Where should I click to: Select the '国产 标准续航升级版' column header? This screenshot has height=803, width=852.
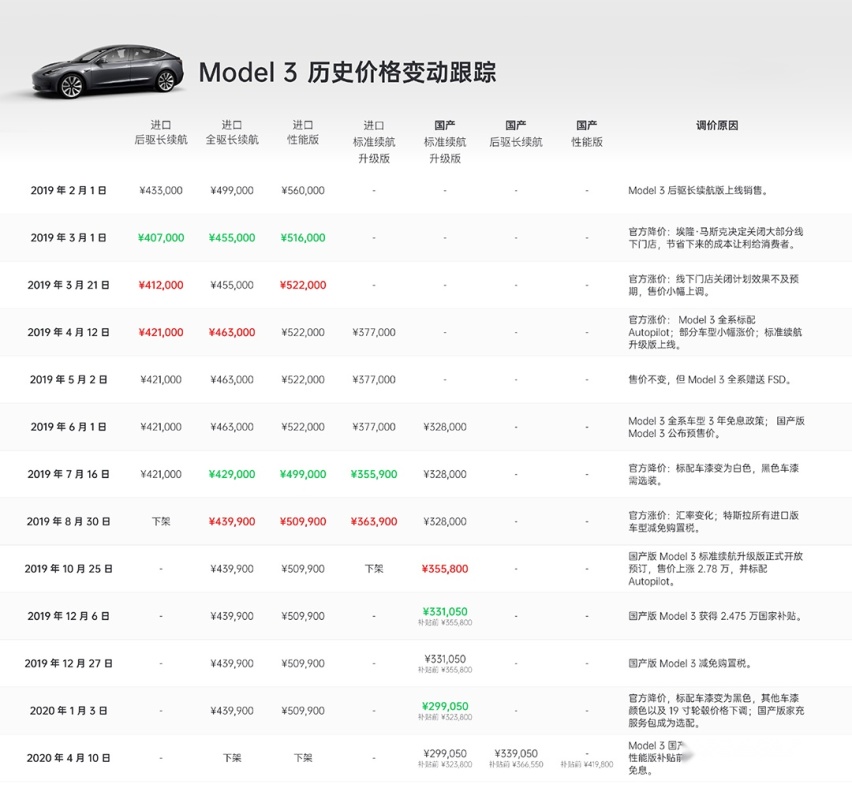click(x=445, y=142)
